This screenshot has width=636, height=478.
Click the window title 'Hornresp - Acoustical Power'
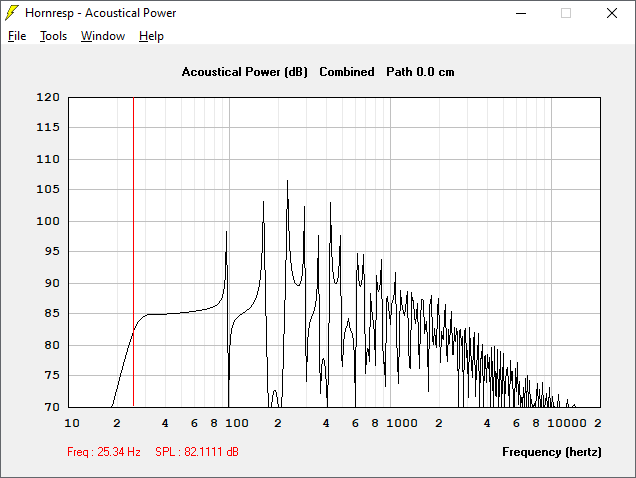pos(101,13)
